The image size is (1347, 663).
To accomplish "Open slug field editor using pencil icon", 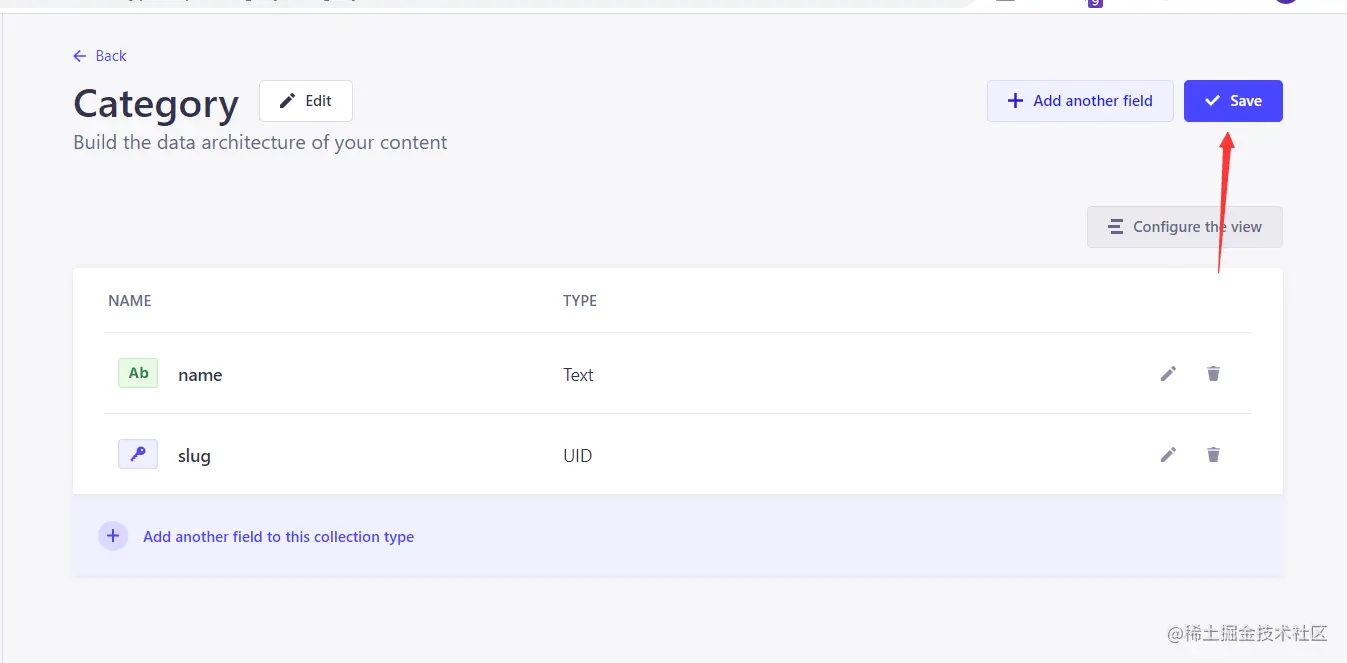I will pyautogui.click(x=1168, y=455).
